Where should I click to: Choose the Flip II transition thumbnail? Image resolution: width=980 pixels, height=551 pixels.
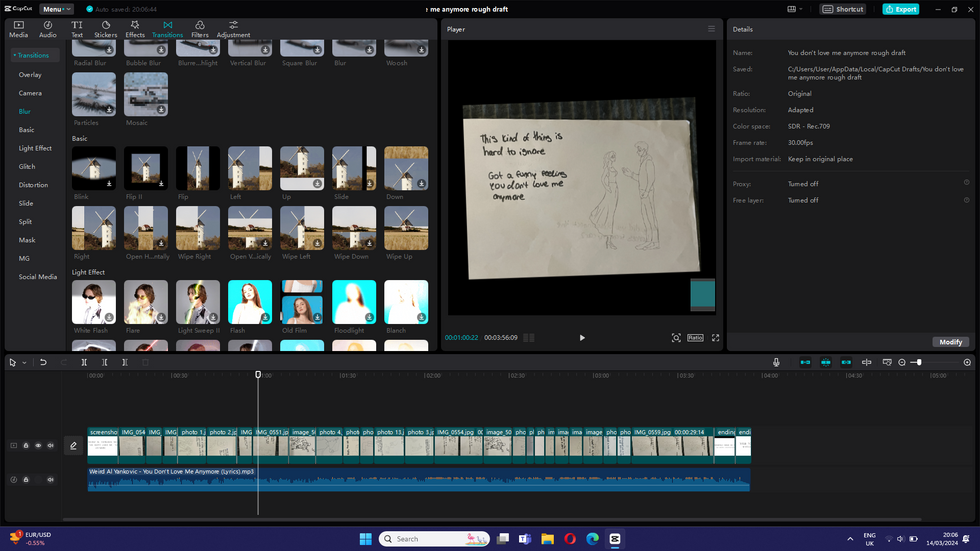click(146, 168)
